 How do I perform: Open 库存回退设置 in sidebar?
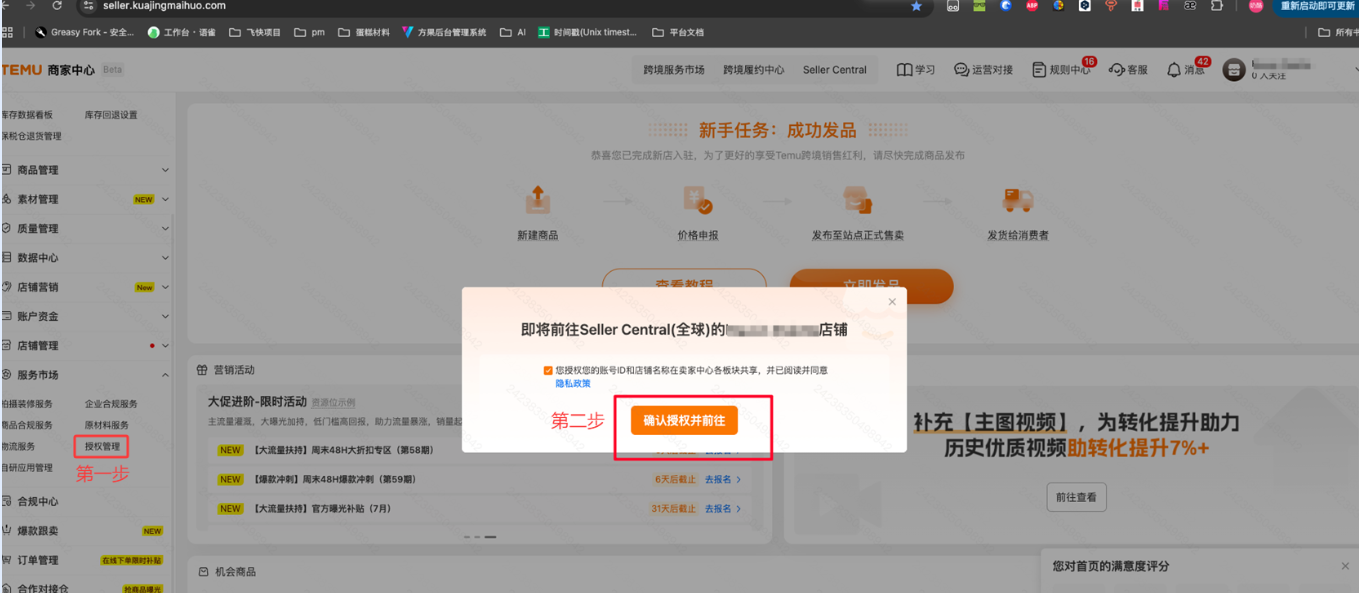pos(111,115)
